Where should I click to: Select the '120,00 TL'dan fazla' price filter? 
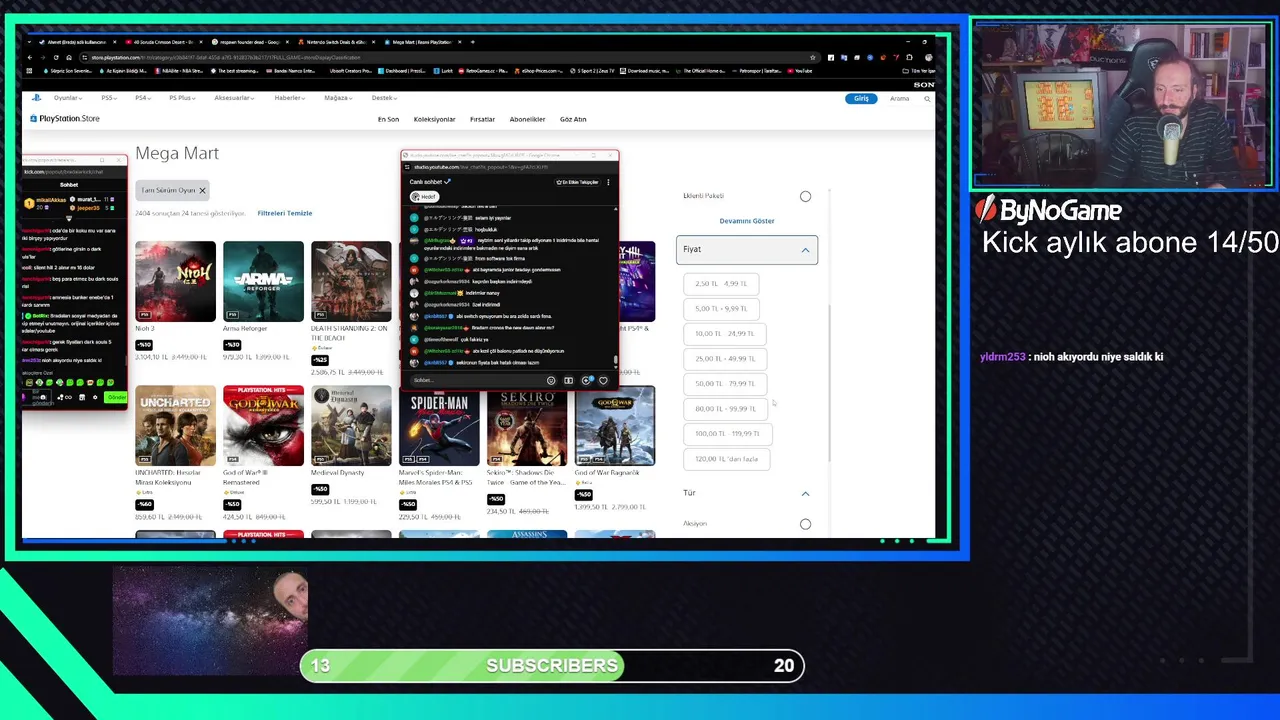click(726, 459)
